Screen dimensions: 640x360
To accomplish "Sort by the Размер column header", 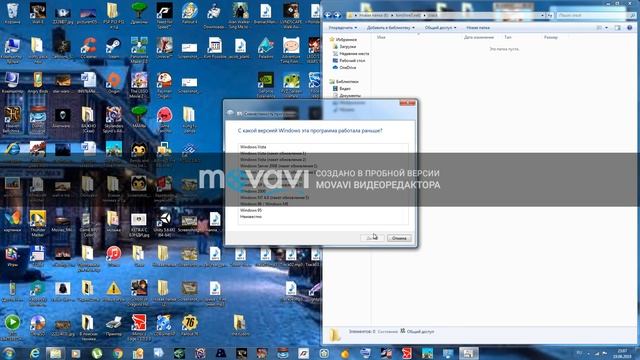I will click(x=550, y=37).
